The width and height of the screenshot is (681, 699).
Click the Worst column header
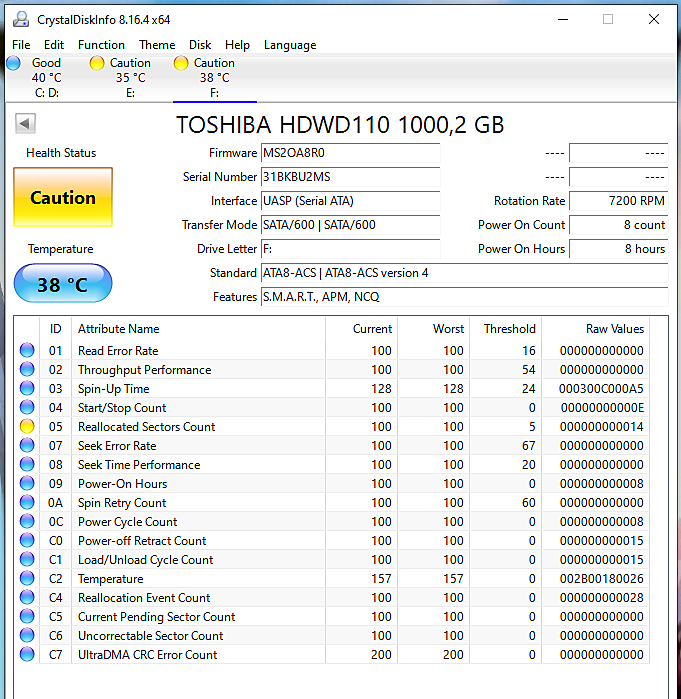[433, 329]
